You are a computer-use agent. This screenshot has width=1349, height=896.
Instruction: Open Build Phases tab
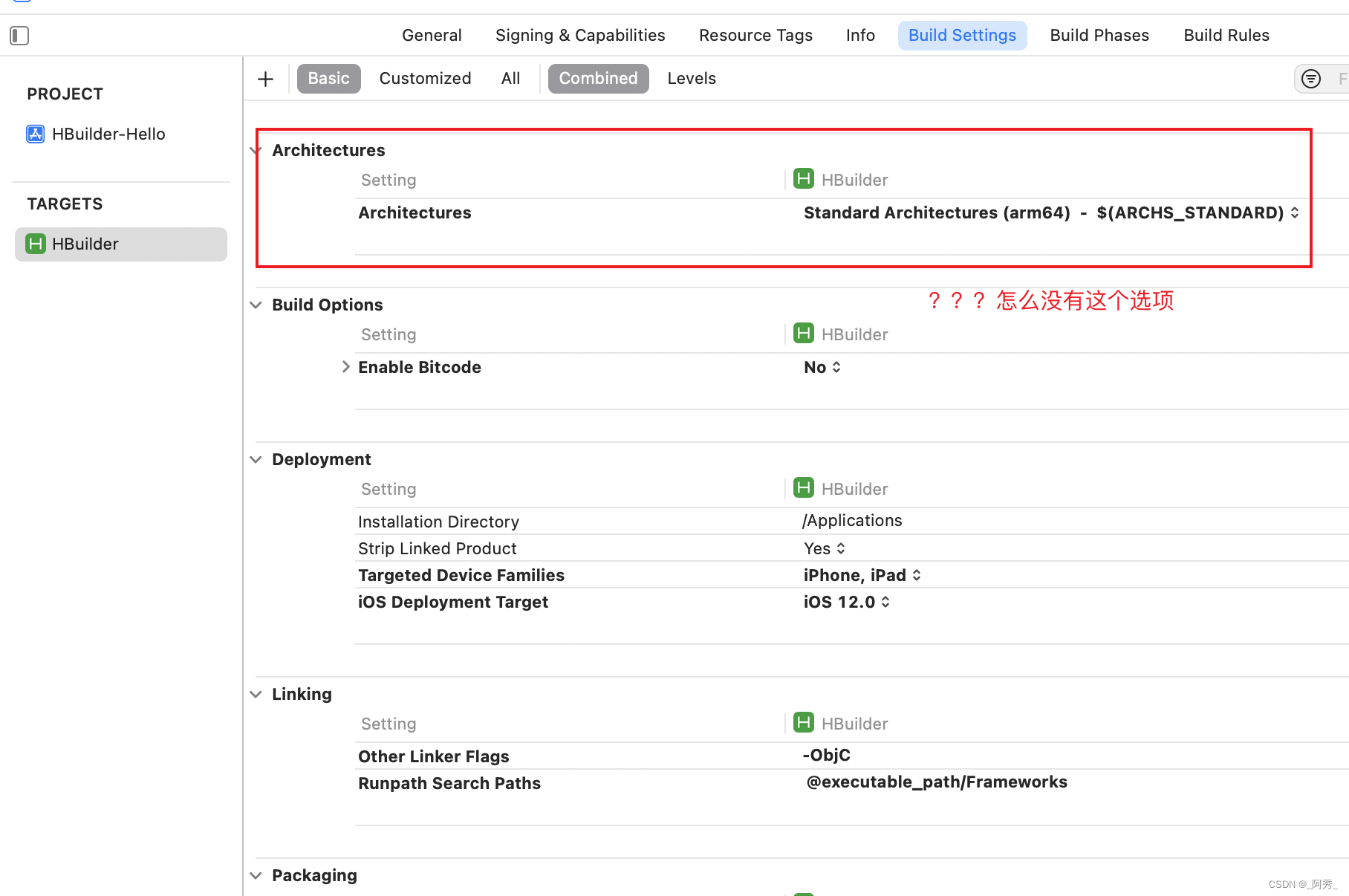tap(1099, 36)
